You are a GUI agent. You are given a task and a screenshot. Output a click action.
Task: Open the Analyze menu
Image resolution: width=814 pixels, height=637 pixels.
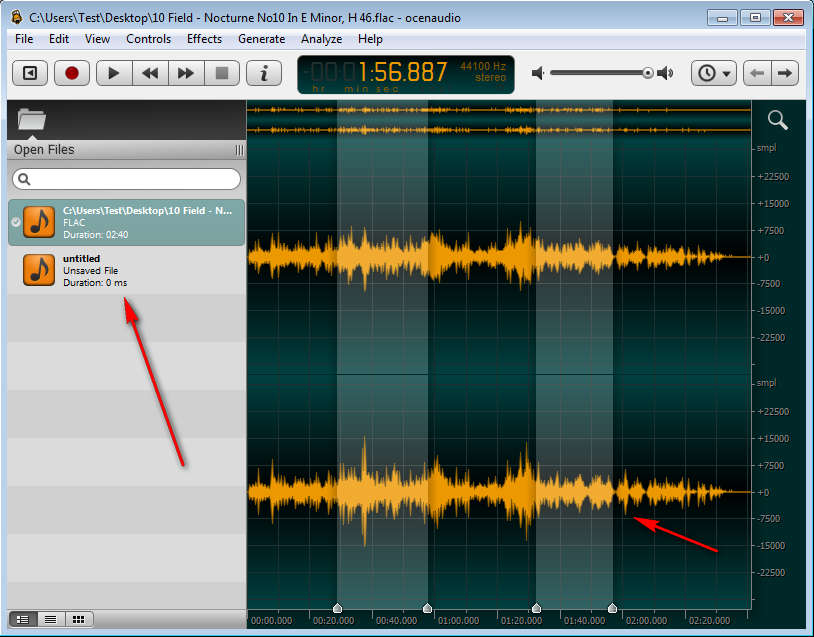[x=321, y=39]
